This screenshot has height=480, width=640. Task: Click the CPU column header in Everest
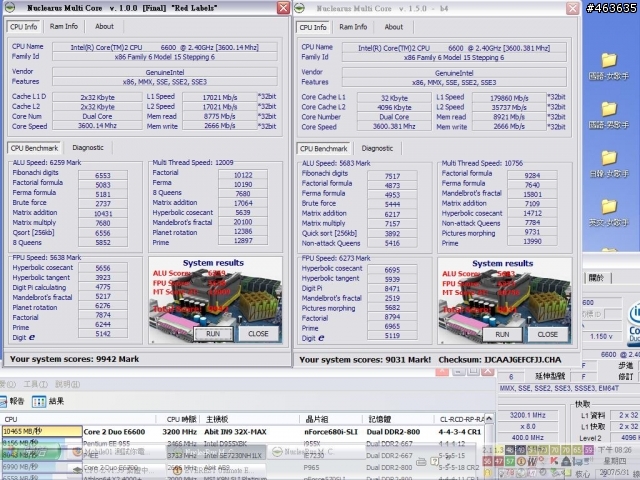[78, 419]
